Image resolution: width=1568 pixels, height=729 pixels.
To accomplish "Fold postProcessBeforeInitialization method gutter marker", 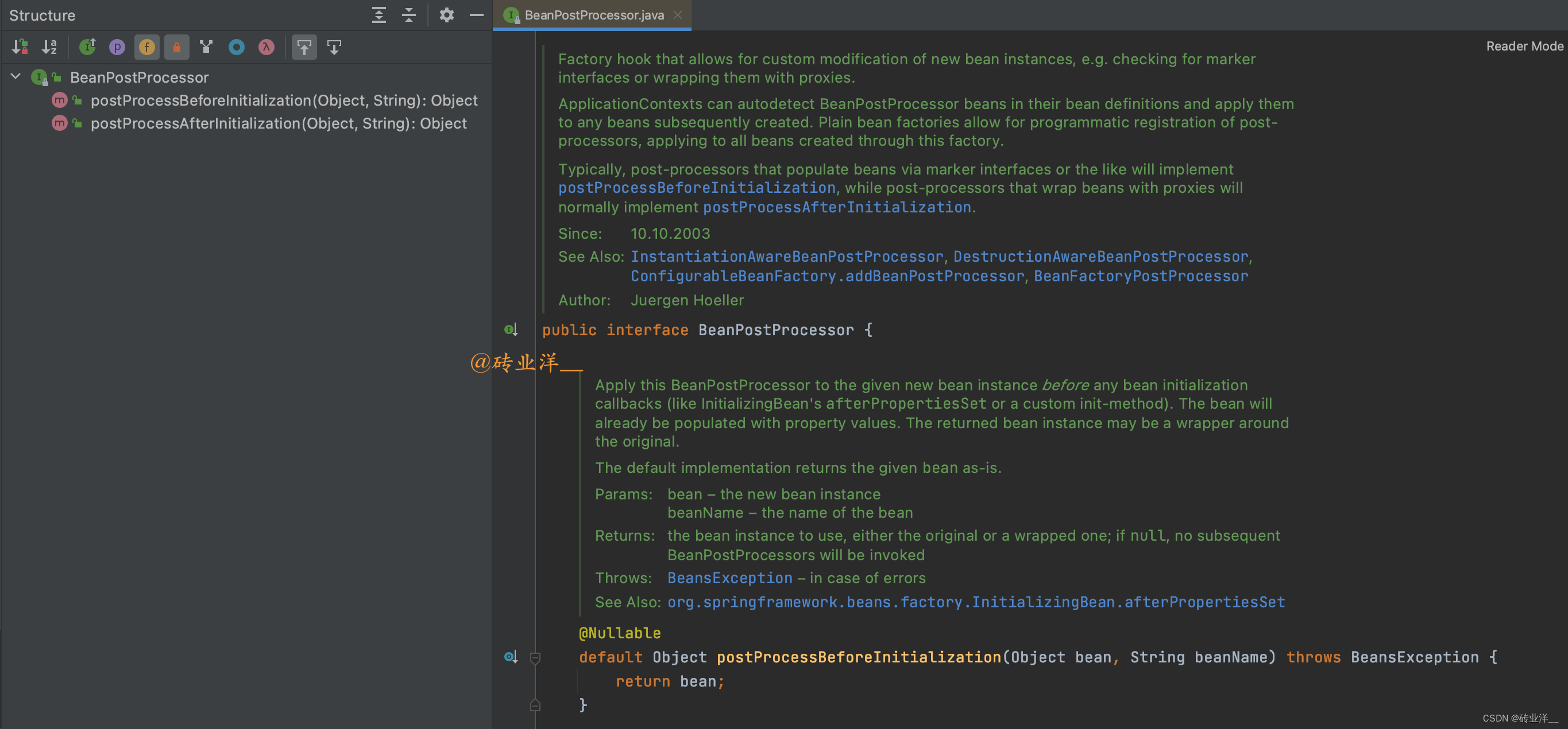I will [x=535, y=658].
